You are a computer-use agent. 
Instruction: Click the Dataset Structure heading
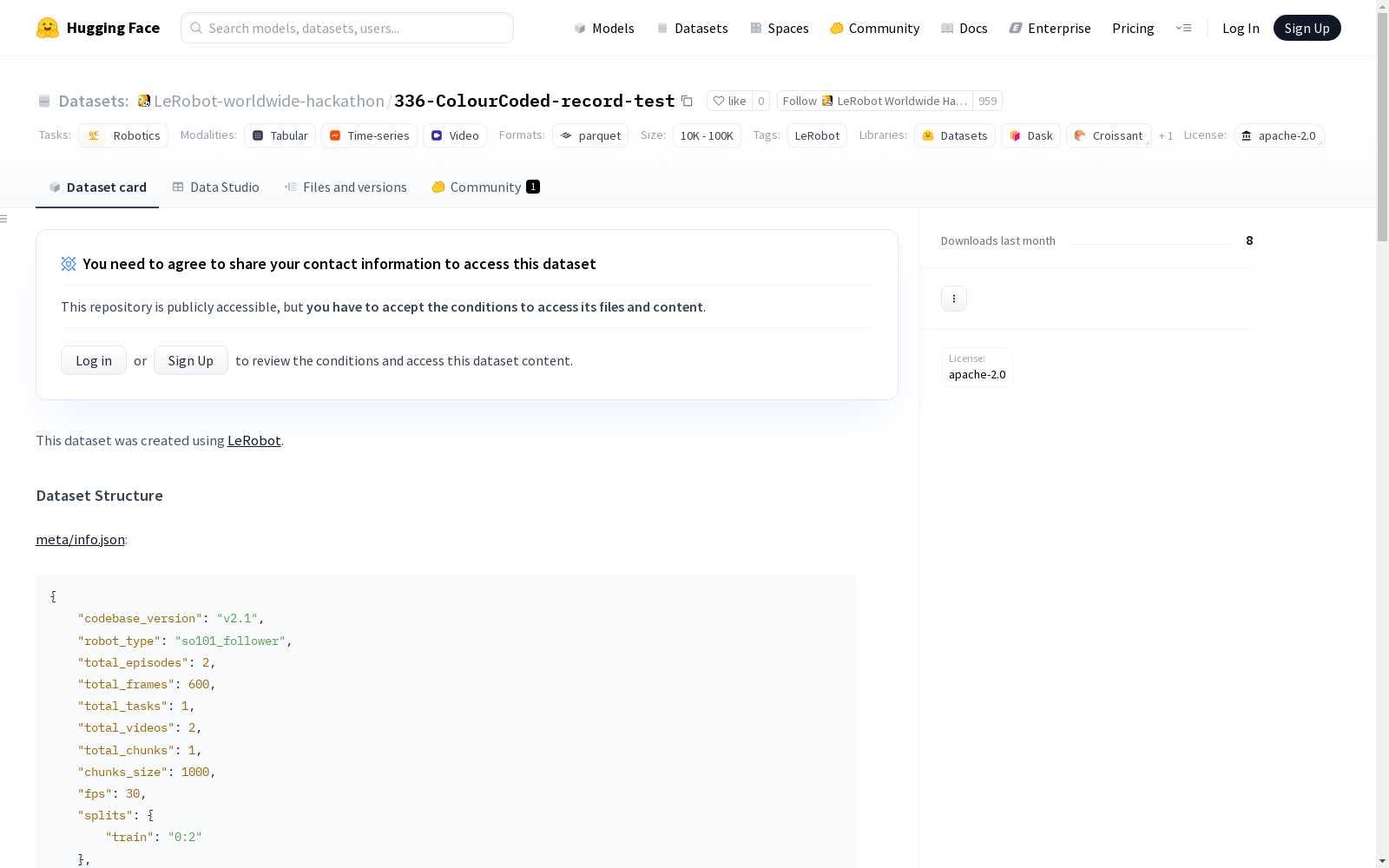click(100, 496)
